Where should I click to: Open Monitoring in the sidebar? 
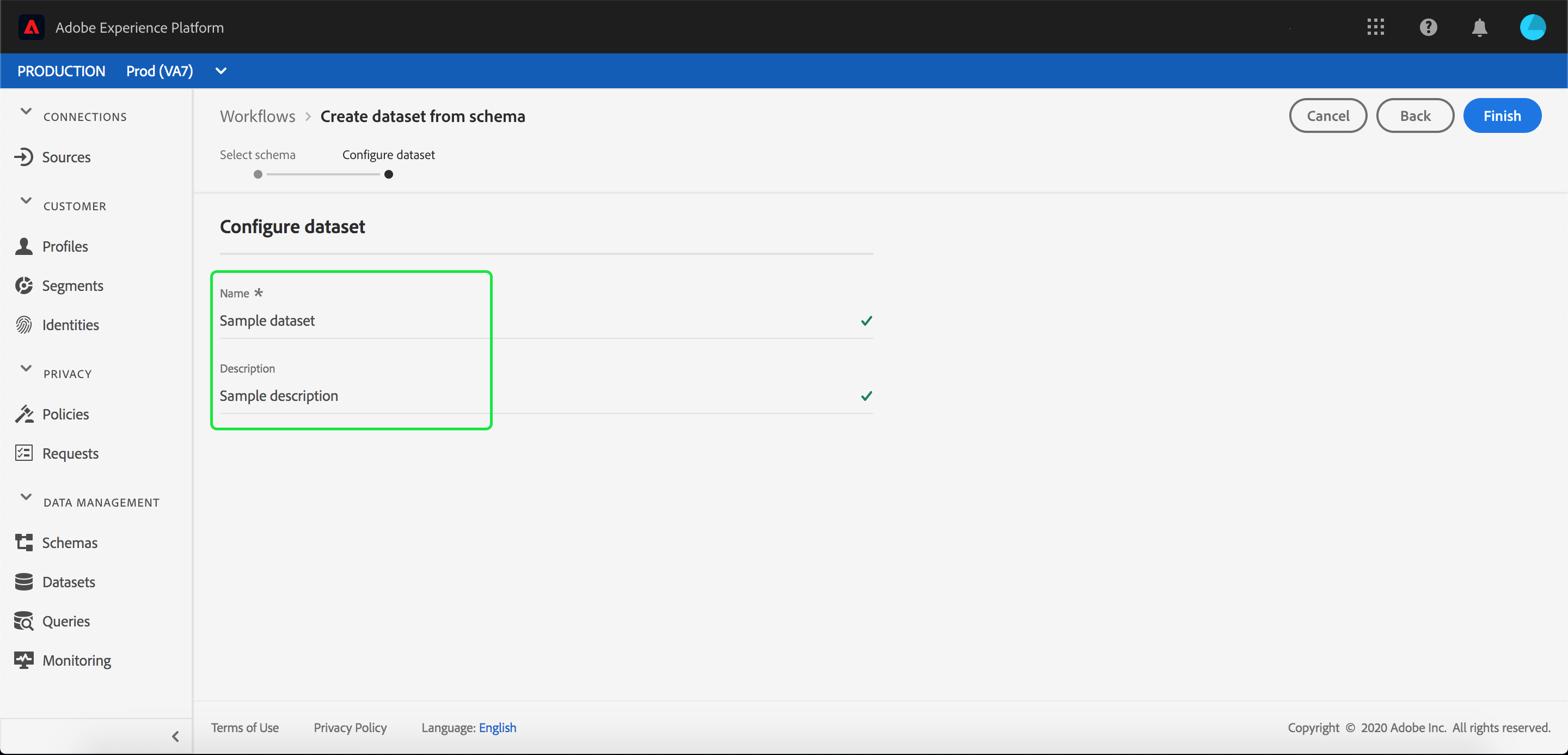(76, 660)
